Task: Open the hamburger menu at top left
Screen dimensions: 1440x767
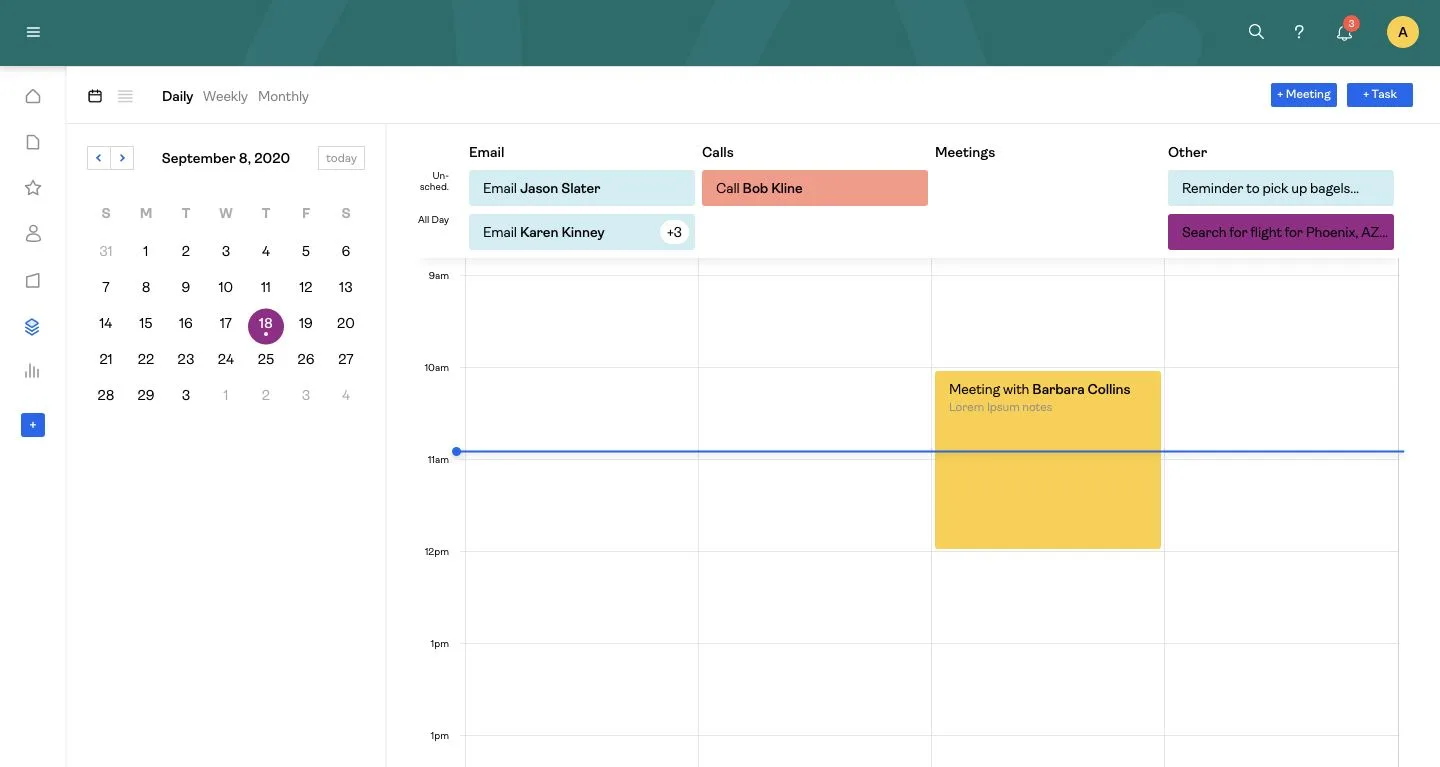Action: coord(33,31)
